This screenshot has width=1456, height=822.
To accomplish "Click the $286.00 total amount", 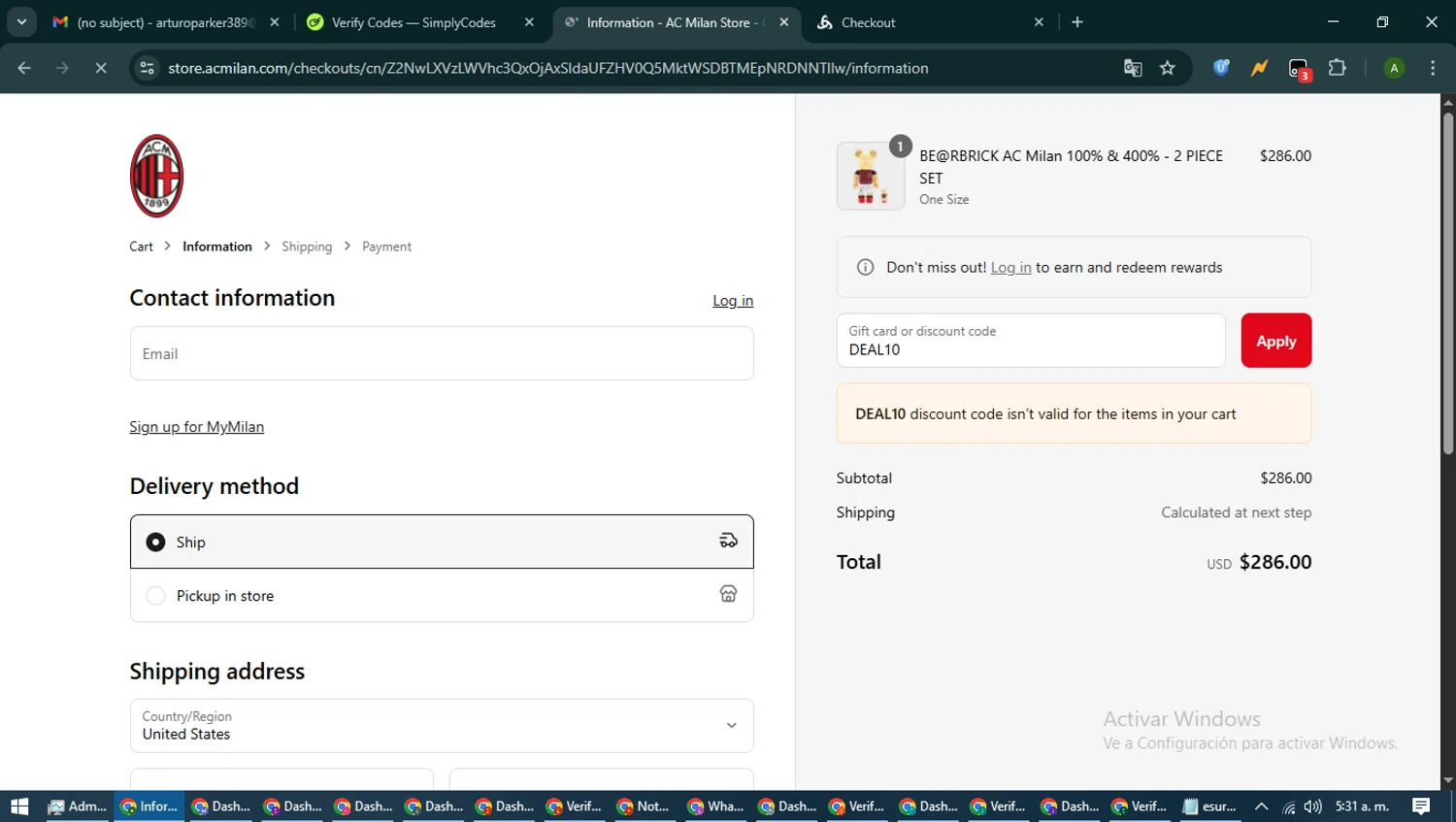I will click(x=1275, y=562).
